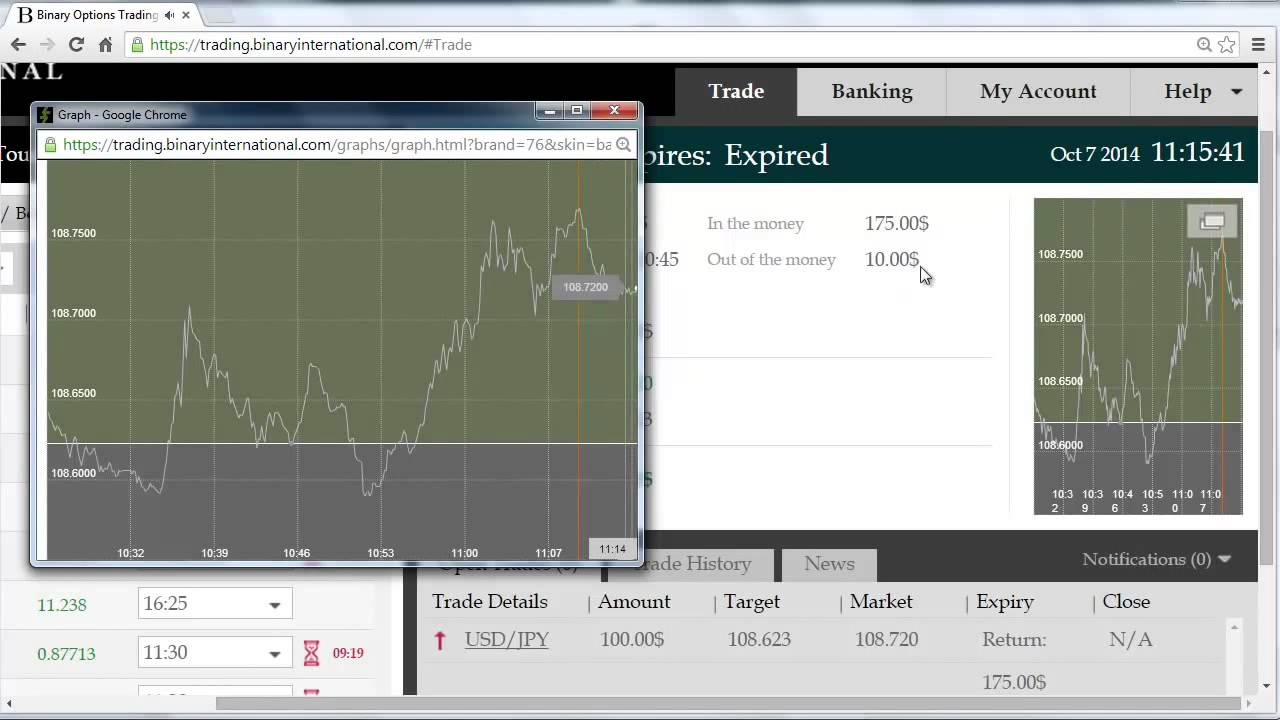Click the Oct 7 2014 date

point(1095,155)
